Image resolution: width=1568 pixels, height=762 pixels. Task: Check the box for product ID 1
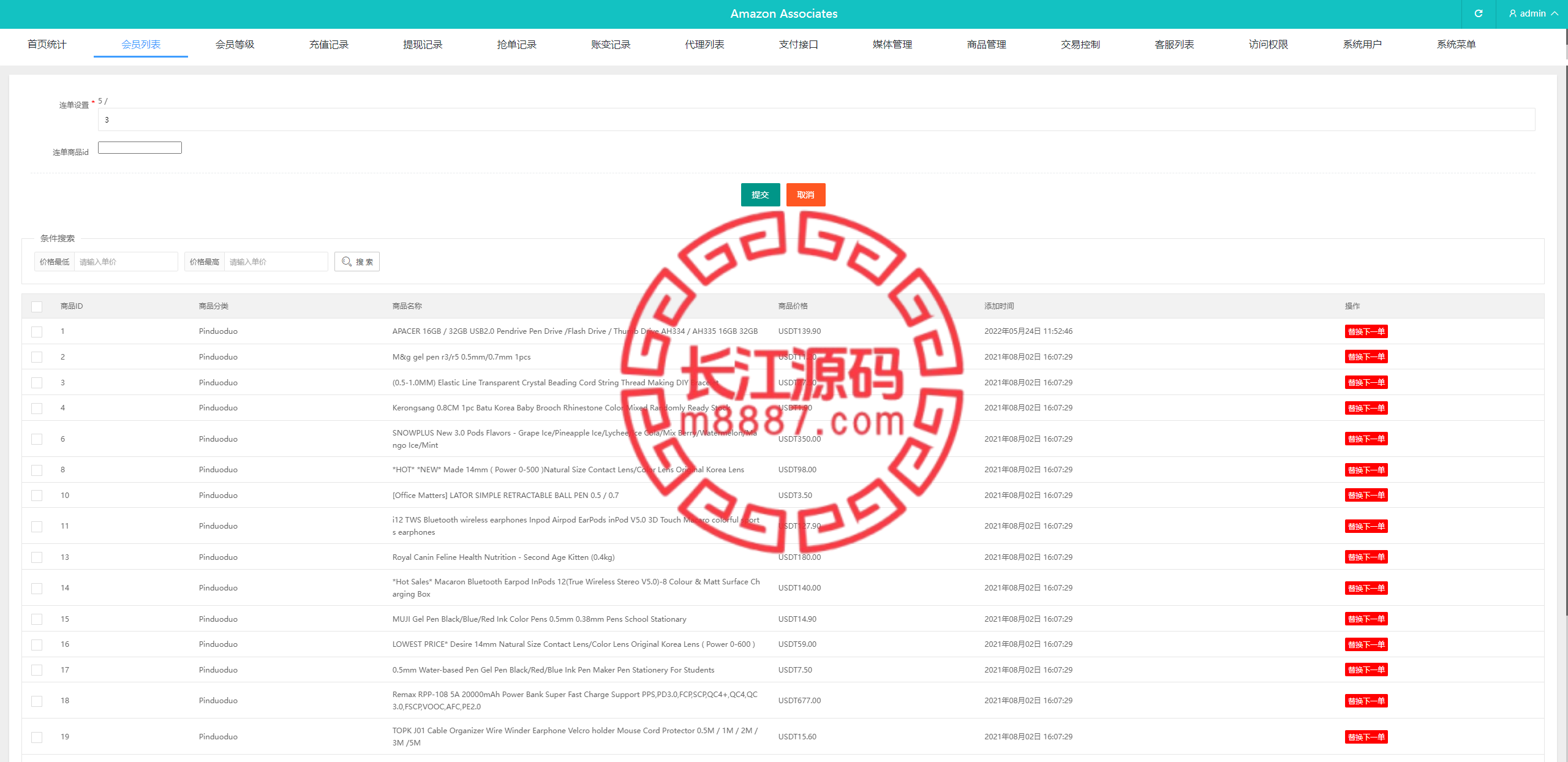click(x=37, y=331)
